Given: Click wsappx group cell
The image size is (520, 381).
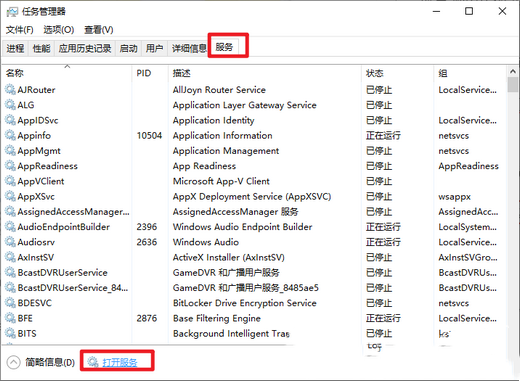Looking at the screenshot, I should (454, 197).
